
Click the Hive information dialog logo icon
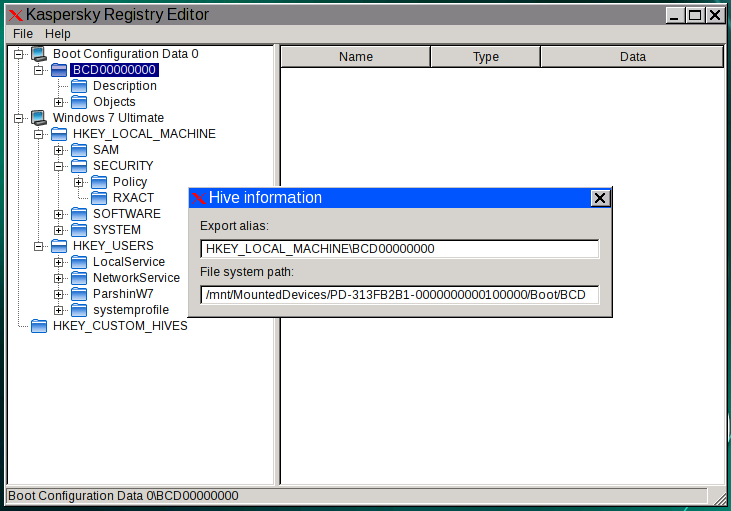(x=199, y=198)
